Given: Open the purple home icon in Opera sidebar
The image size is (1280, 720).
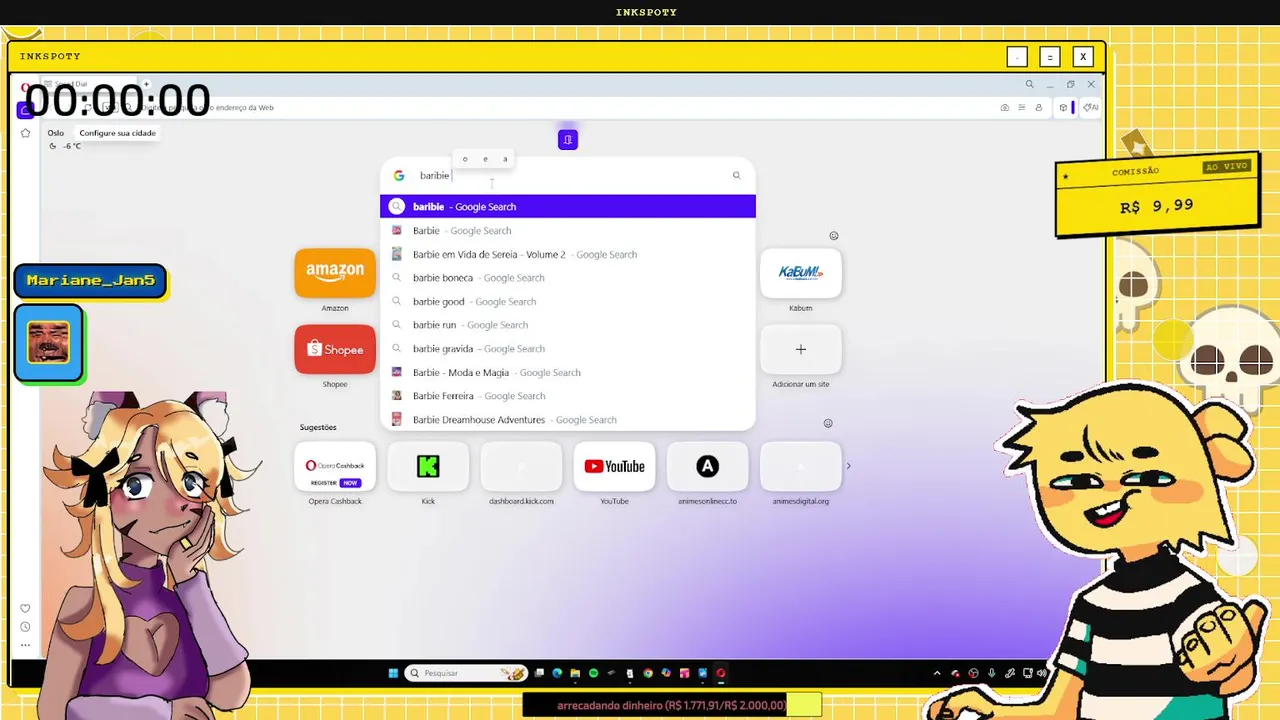Looking at the screenshot, I should click(26, 110).
